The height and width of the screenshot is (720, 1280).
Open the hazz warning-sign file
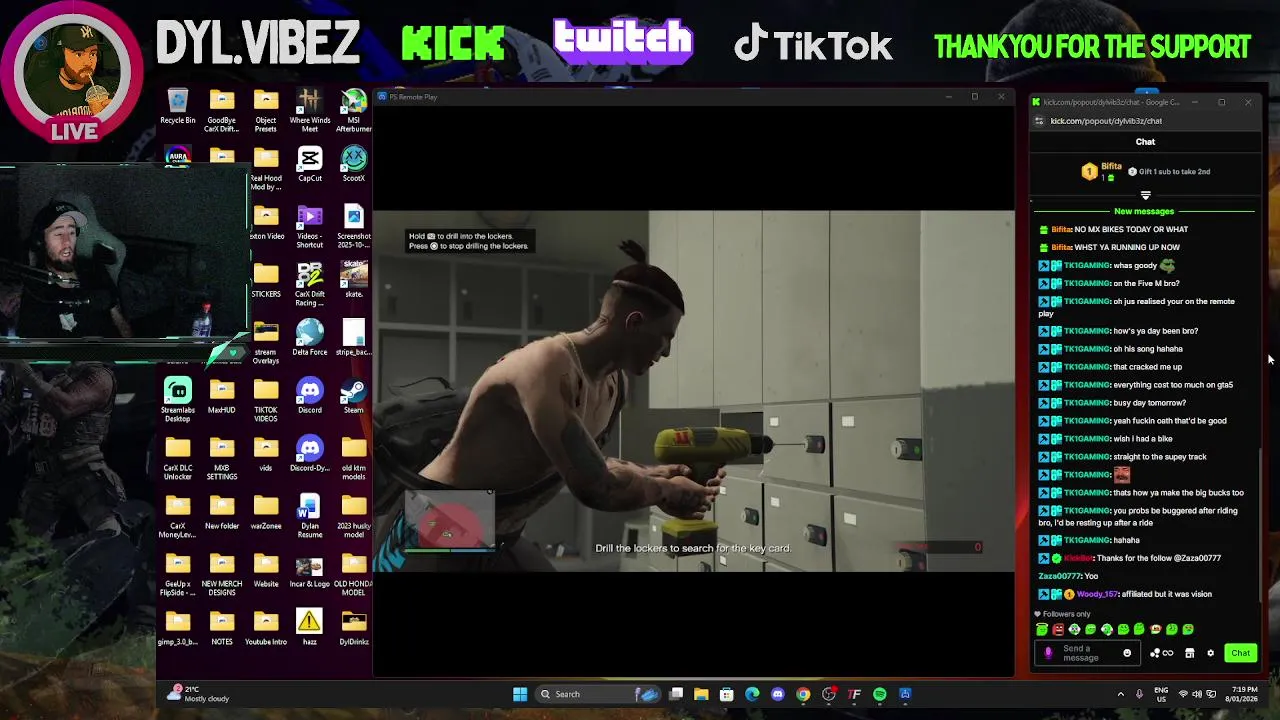coord(310,628)
